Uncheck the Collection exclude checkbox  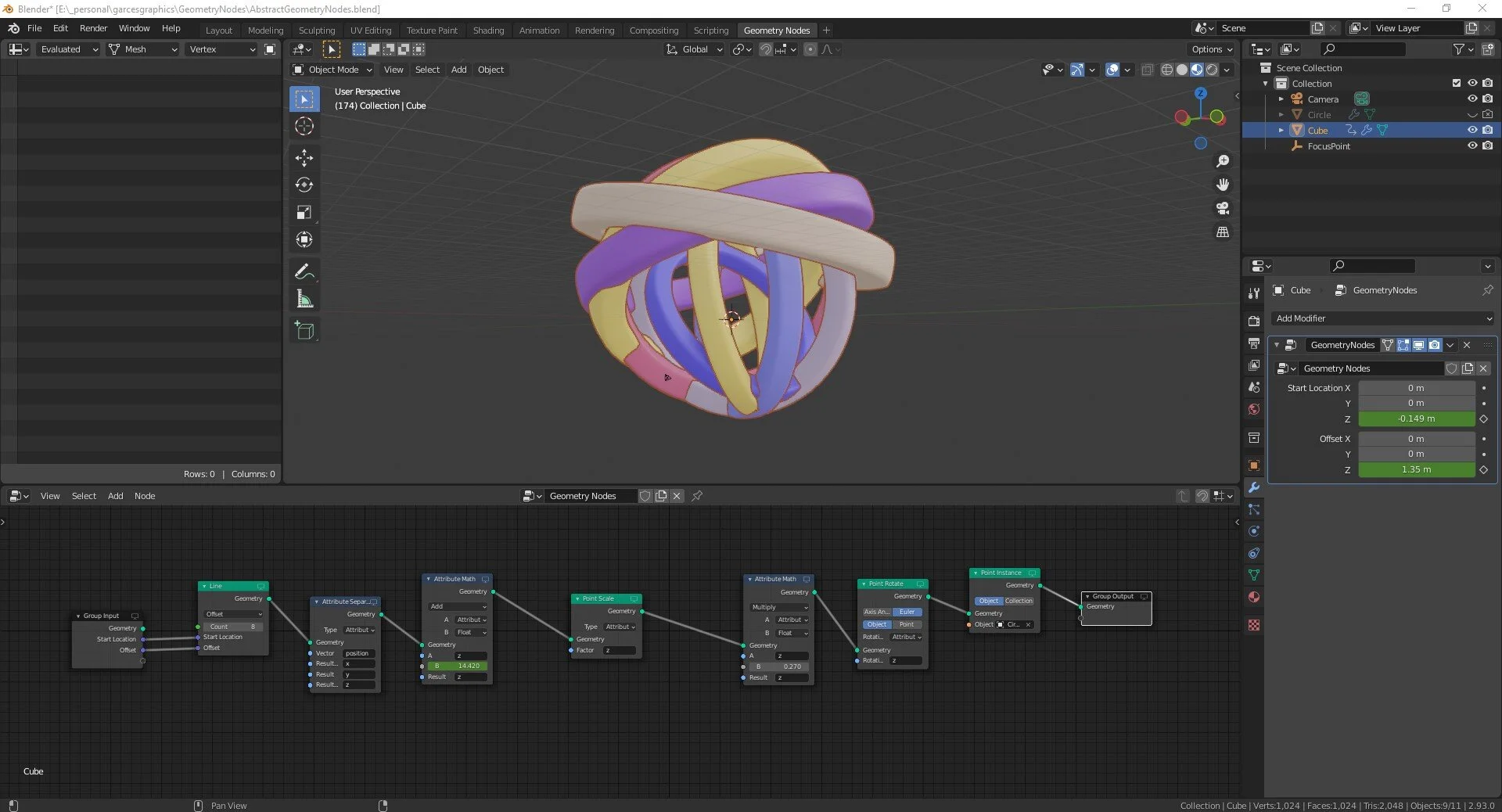click(x=1456, y=84)
